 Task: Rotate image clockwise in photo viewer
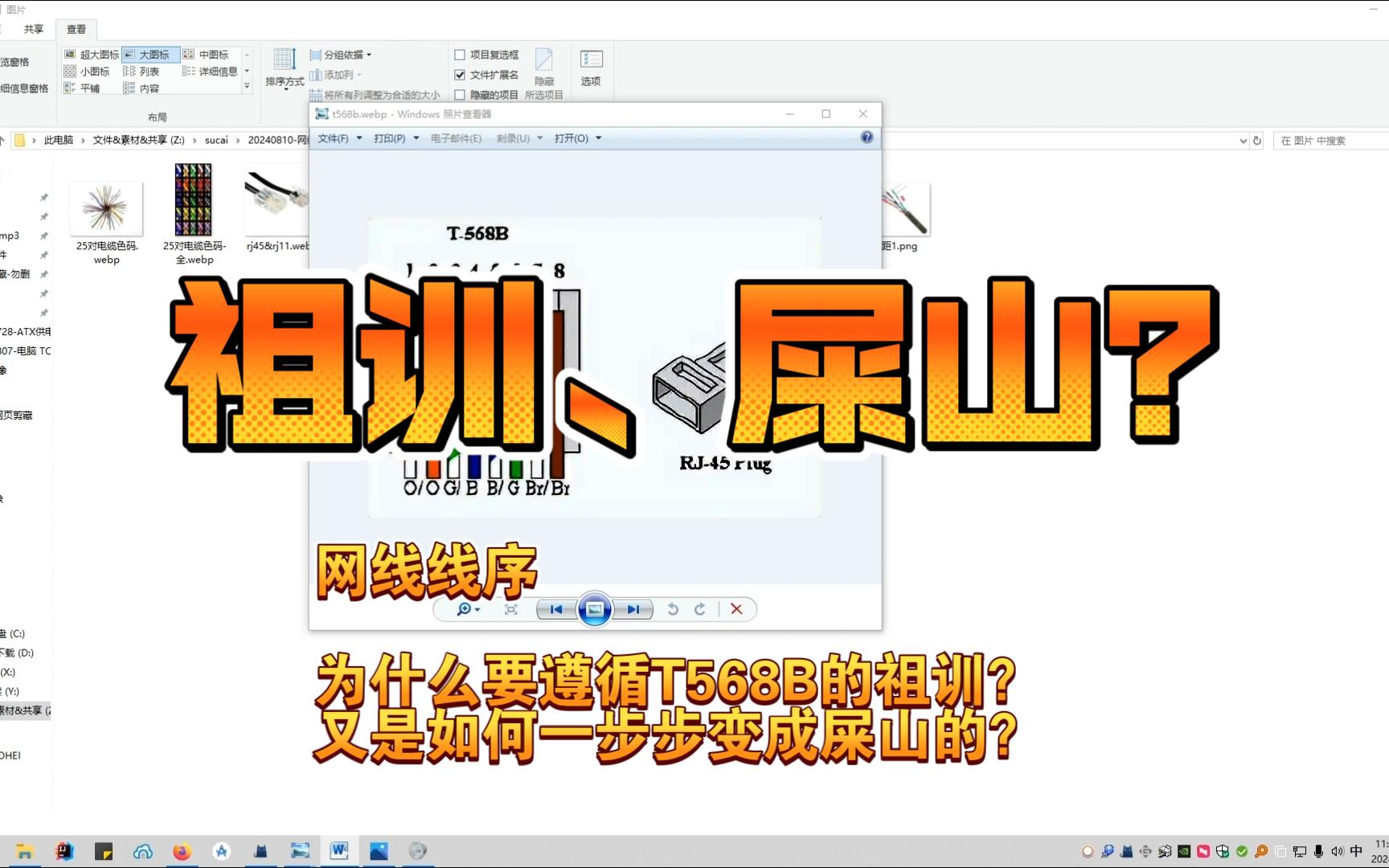coord(700,609)
